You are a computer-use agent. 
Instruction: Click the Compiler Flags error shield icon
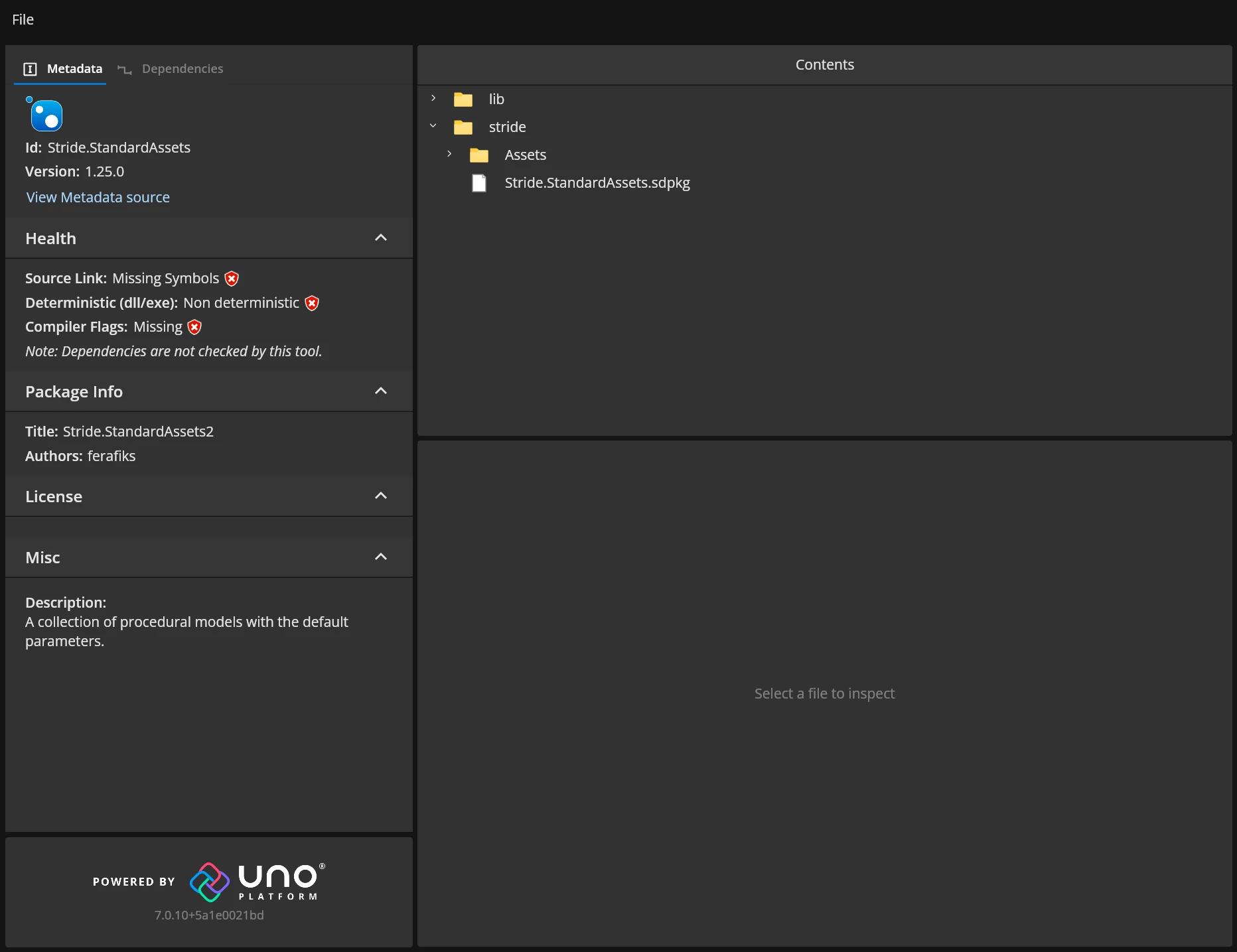(x=194, y=327)
